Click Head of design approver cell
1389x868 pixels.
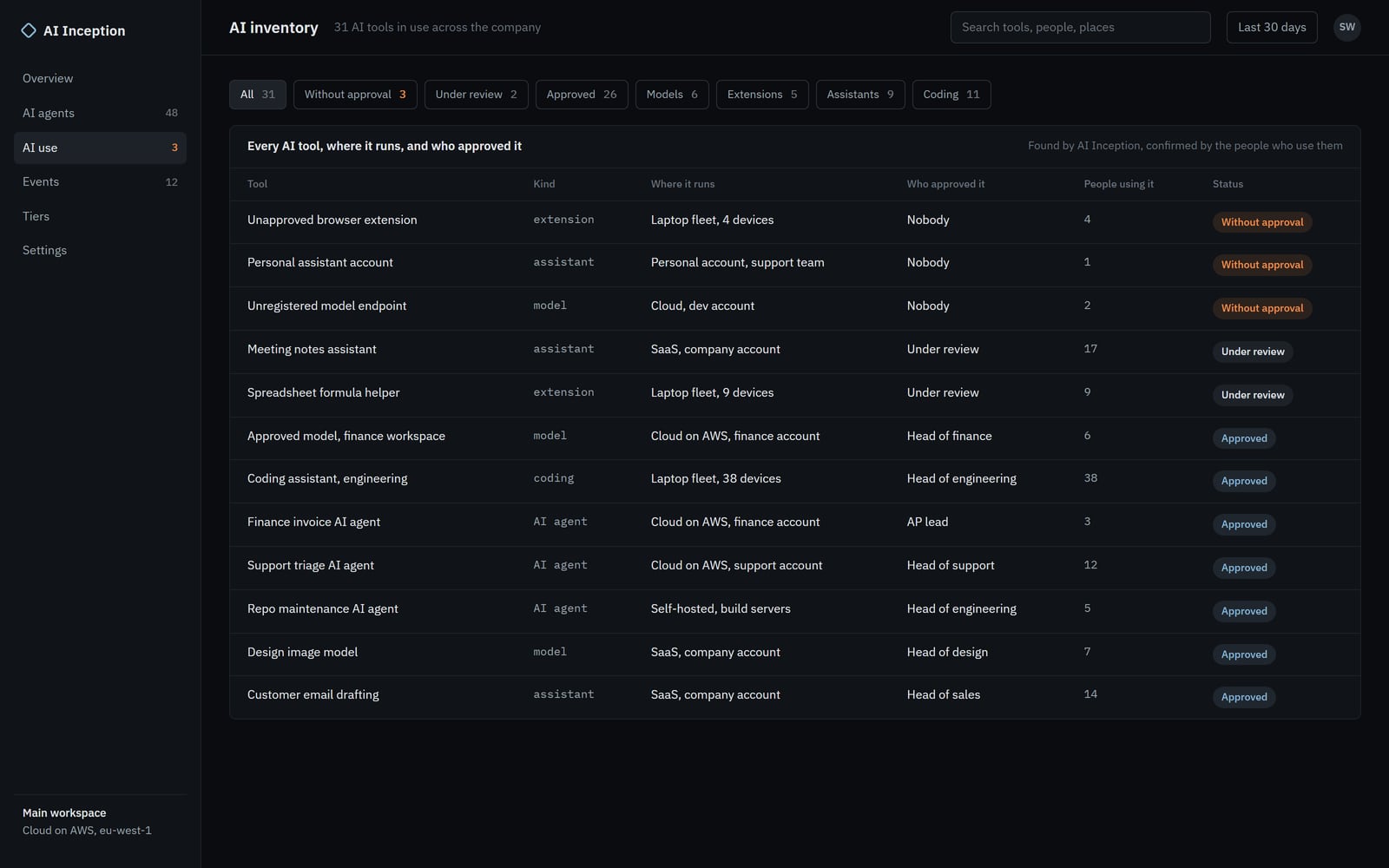point(947,652)
